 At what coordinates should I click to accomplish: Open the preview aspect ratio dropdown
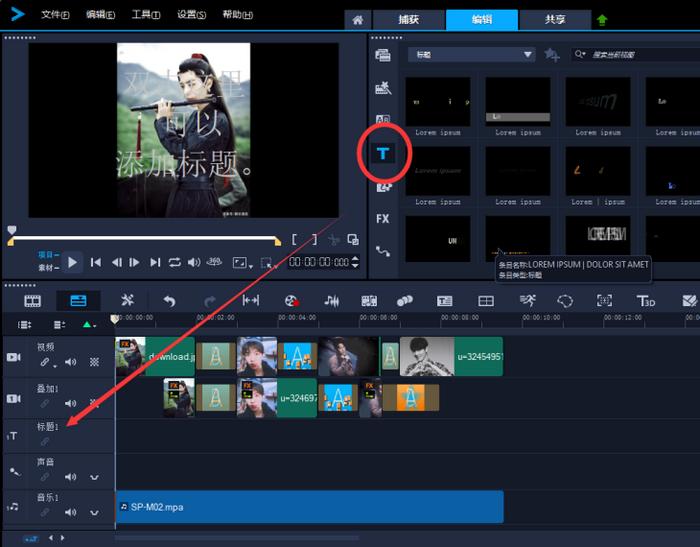[241, 263]
